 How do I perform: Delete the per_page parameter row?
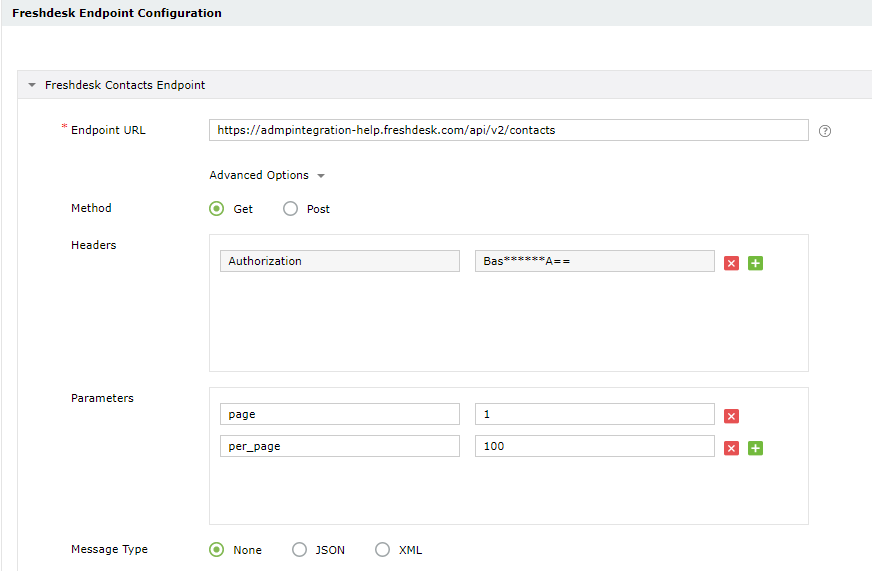click(731, 448)
